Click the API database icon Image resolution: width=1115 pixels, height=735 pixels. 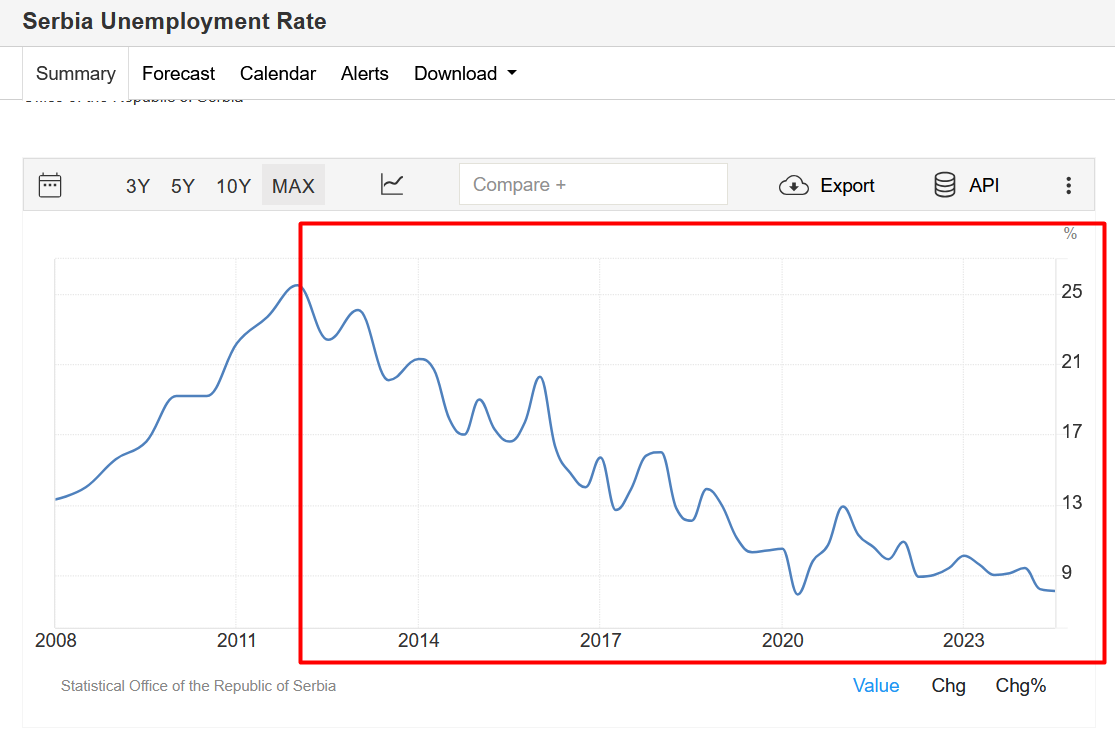[x=945, y=185]
